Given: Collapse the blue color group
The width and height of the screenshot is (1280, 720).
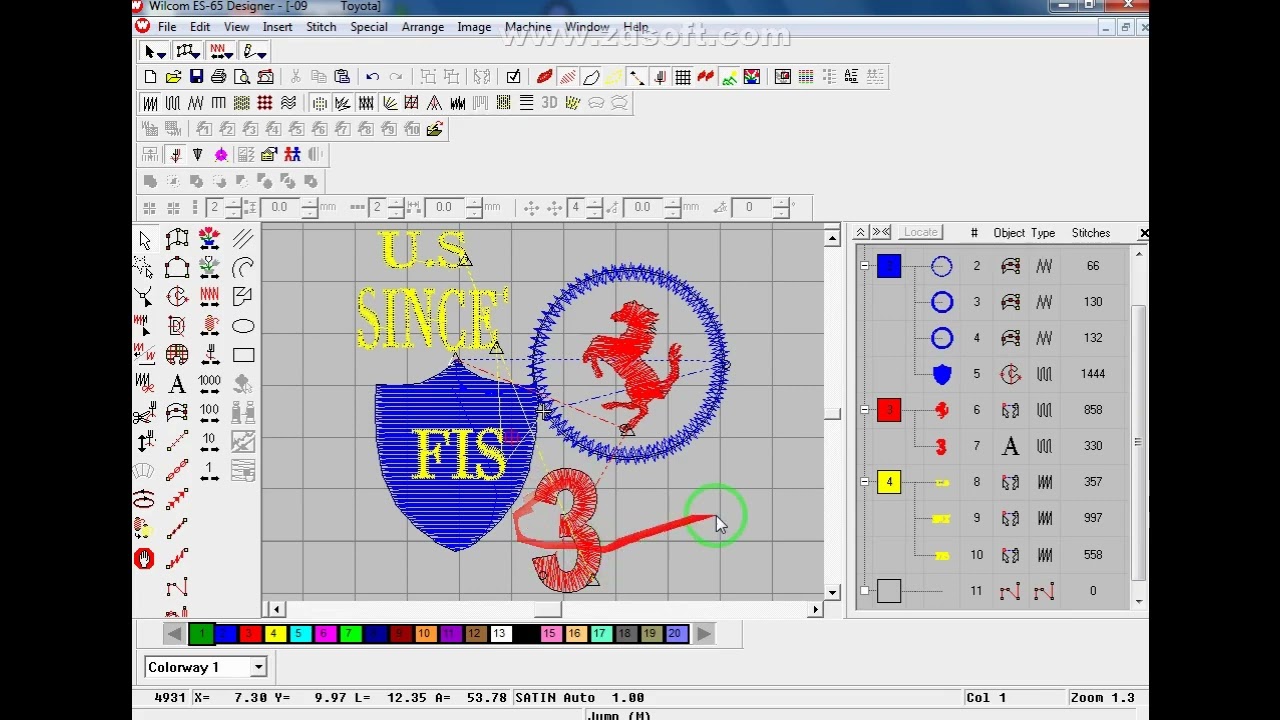Looking at the screenshot, I should pyautogui.click(x=864, y=266).
